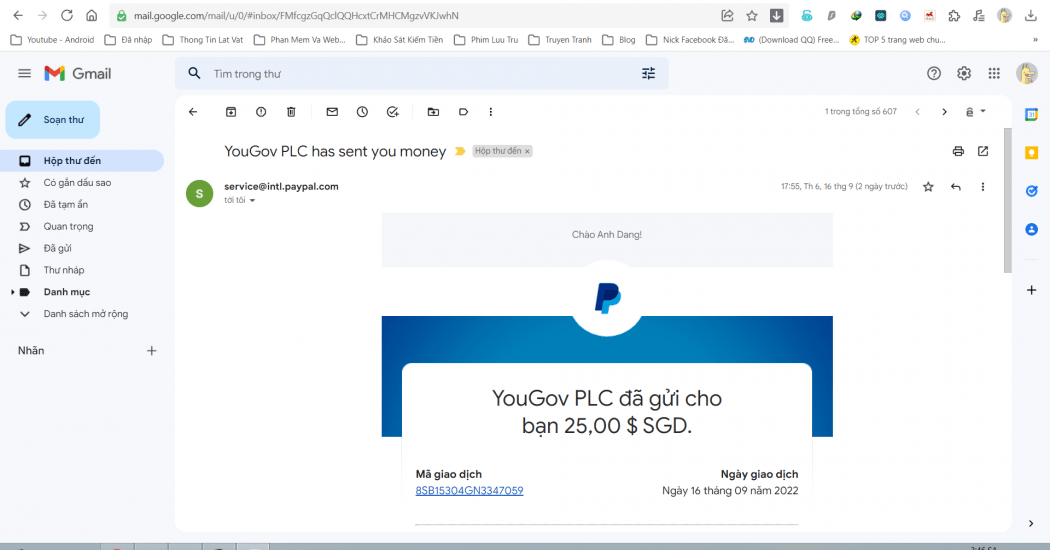Open Hộp thư đến folder
1050x550 pixels.
[82, 161]
